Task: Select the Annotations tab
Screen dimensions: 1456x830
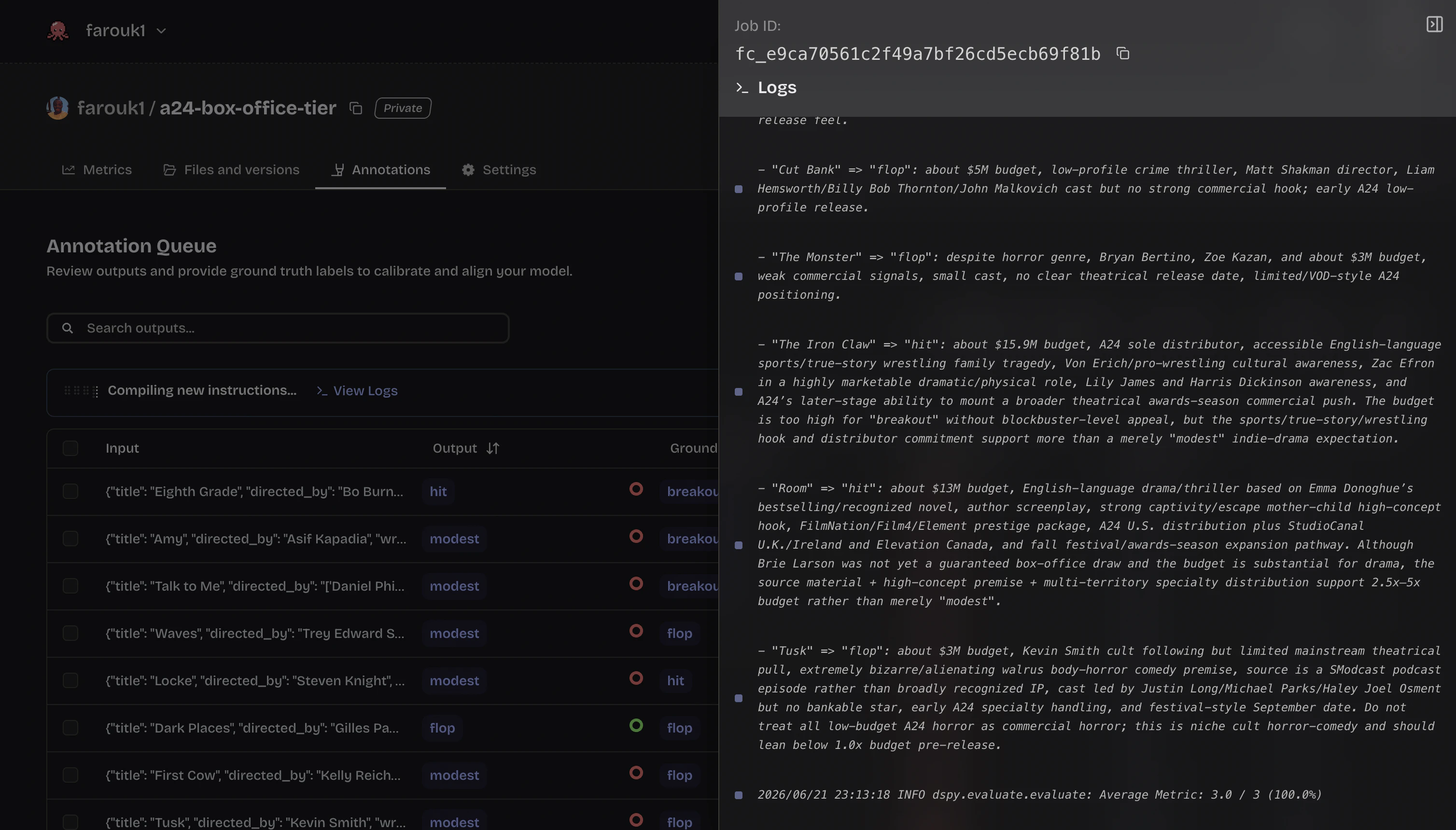Action: pos(381,169)
